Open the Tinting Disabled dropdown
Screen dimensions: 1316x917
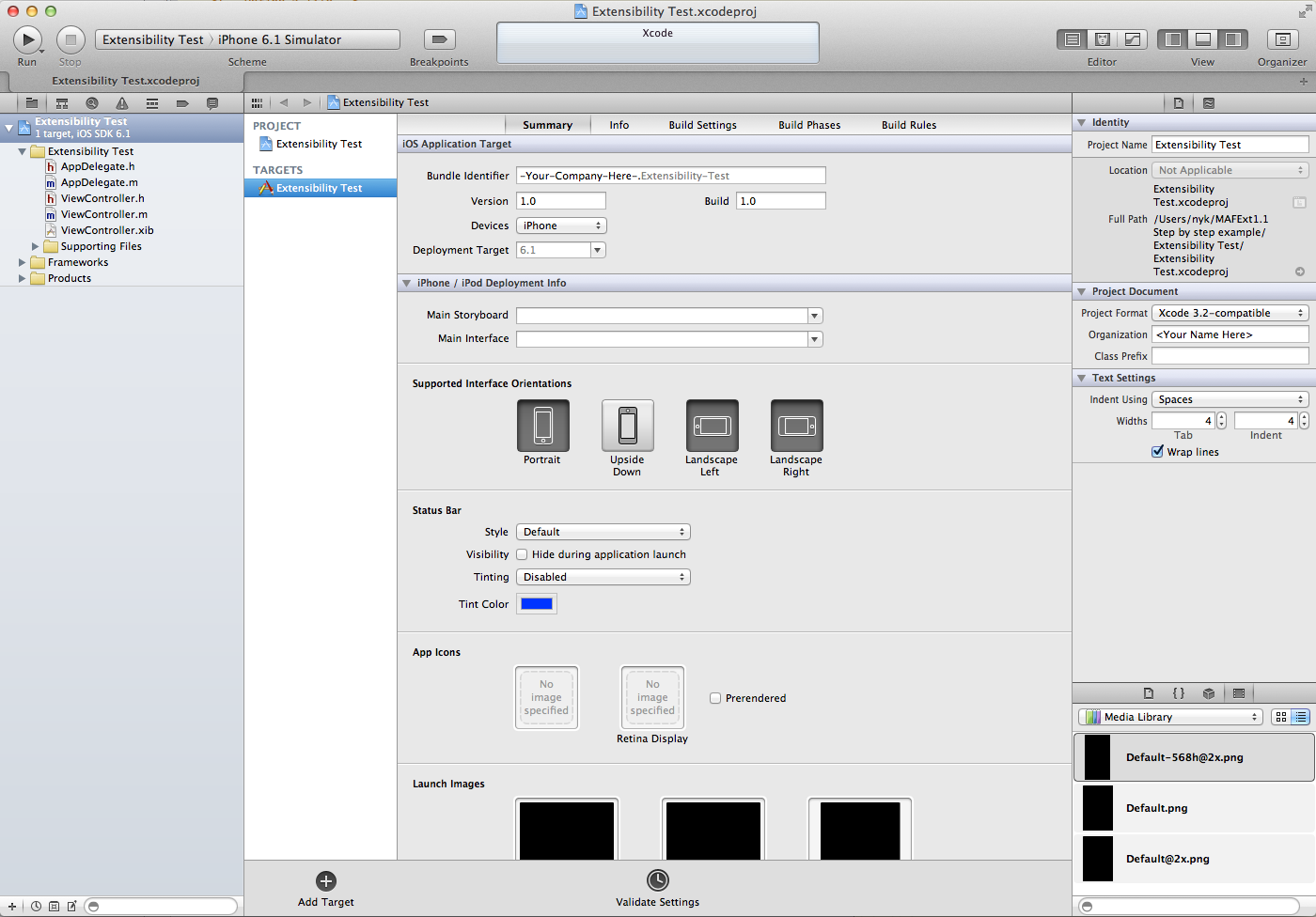click(603, 577)
